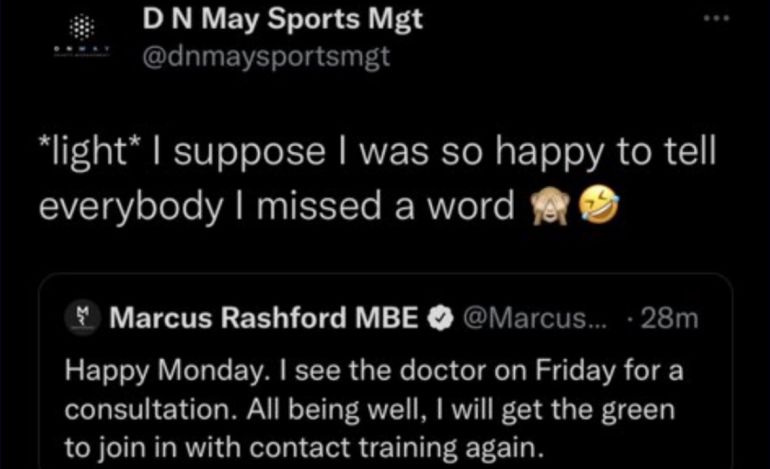This screenshot has height=469, width=770.
Task: Click the D N May dotted logo avatar
Action: (x=81, y=27)
